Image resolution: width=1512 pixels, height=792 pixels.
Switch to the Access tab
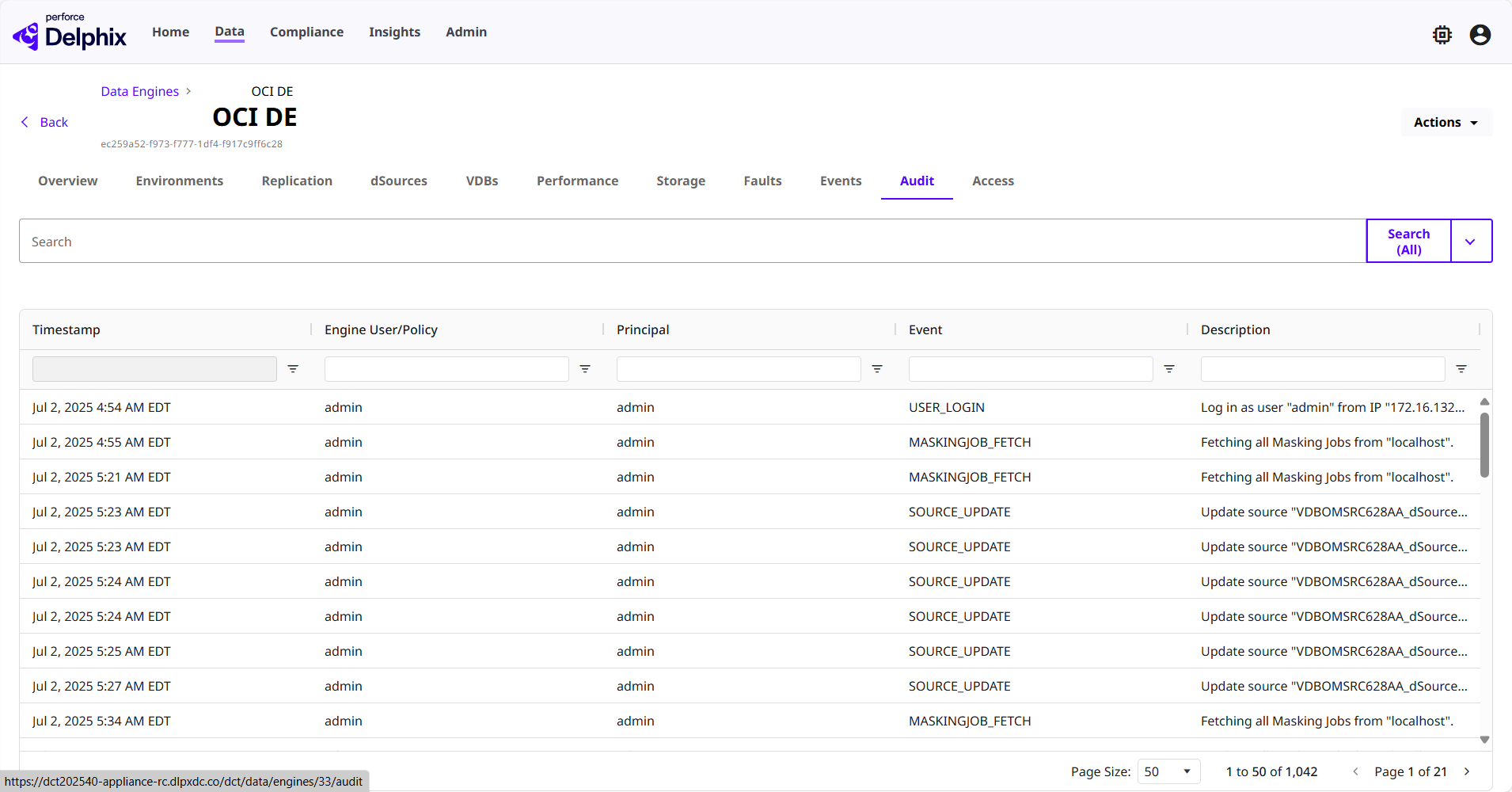pyautogui.click(x=993, y=181)
